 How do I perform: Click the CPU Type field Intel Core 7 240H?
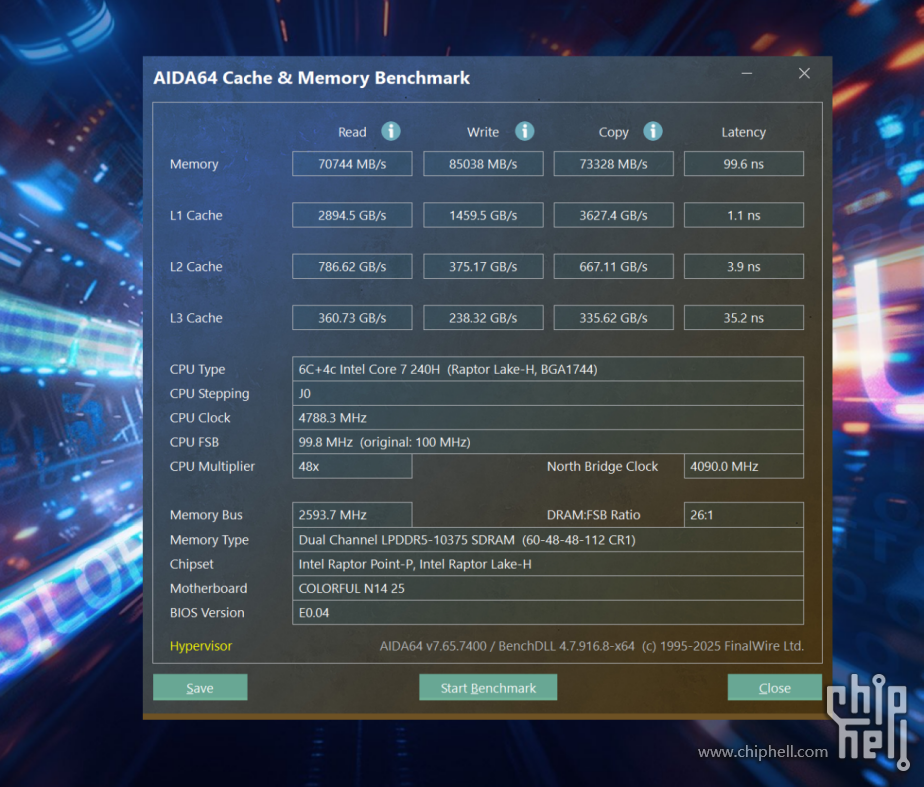[547, 369]
